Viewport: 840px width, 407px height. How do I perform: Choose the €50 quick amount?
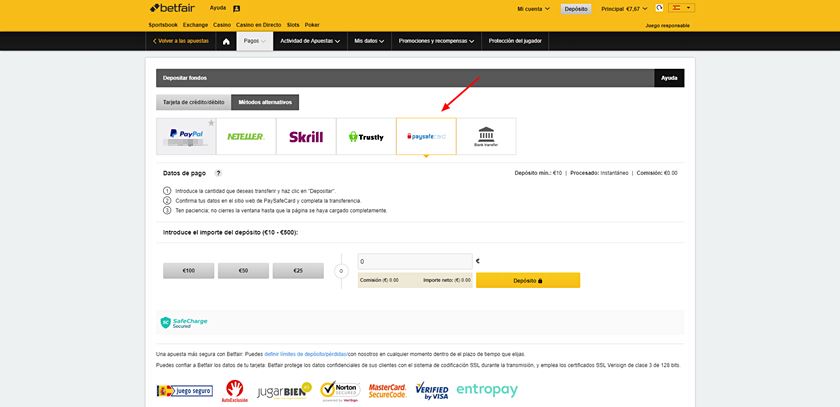(x=243, y=271)
